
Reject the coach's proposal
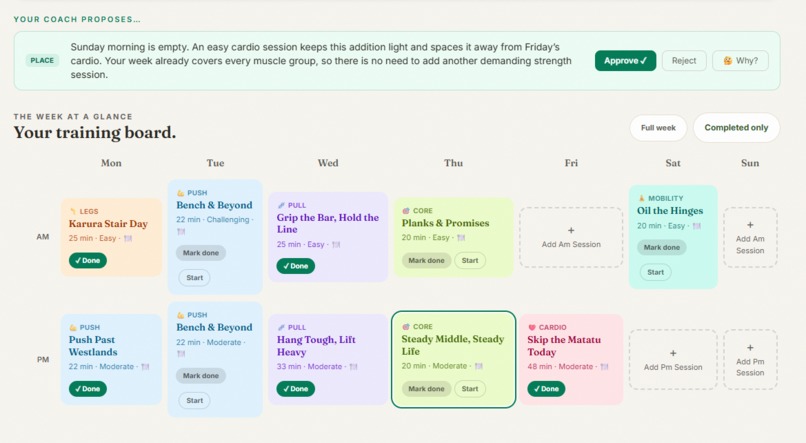click(x=684, y=61)
